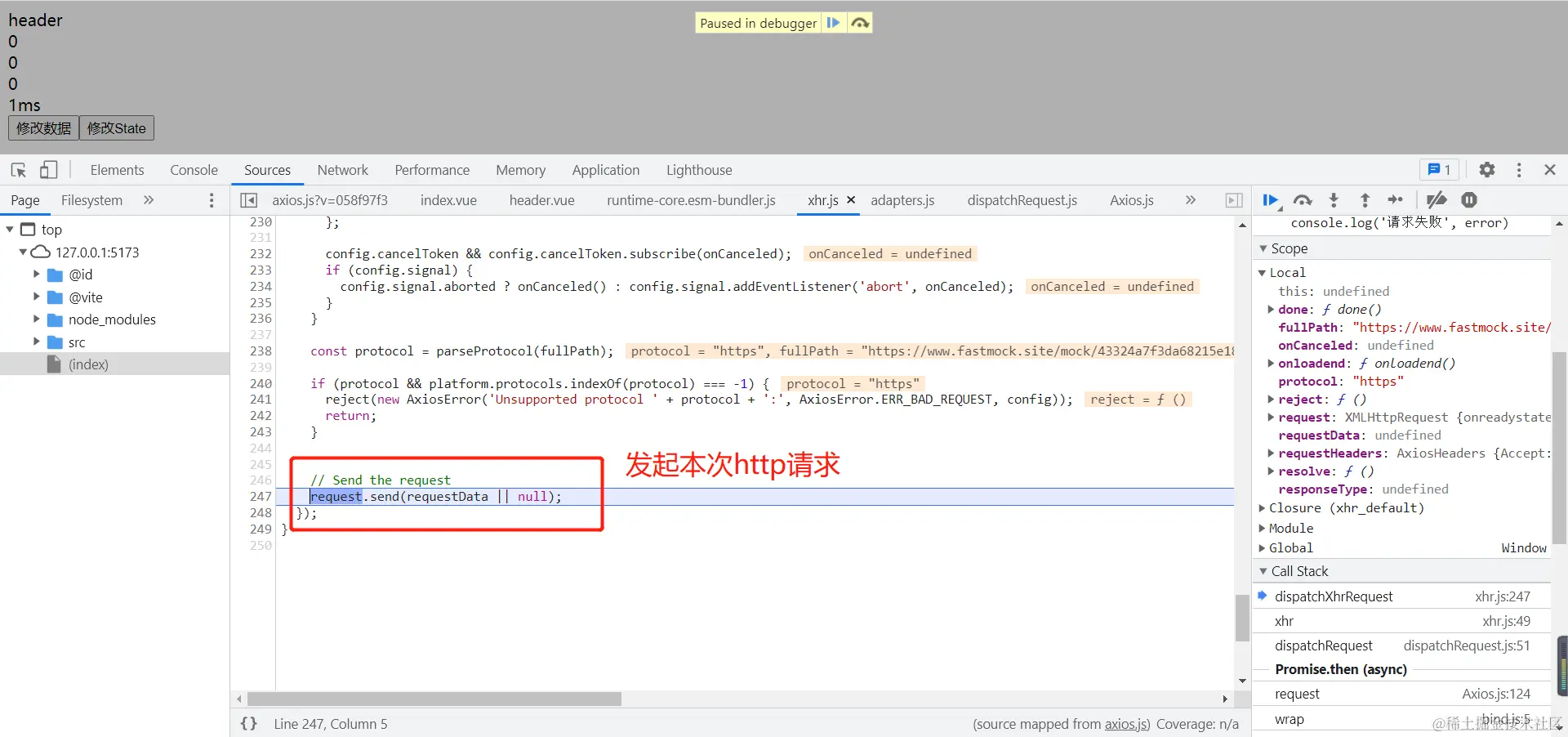This screenshot has height=737, width=1568.
Task: Click the vertical code scrollbar thumb
Action: [1242, 618]
